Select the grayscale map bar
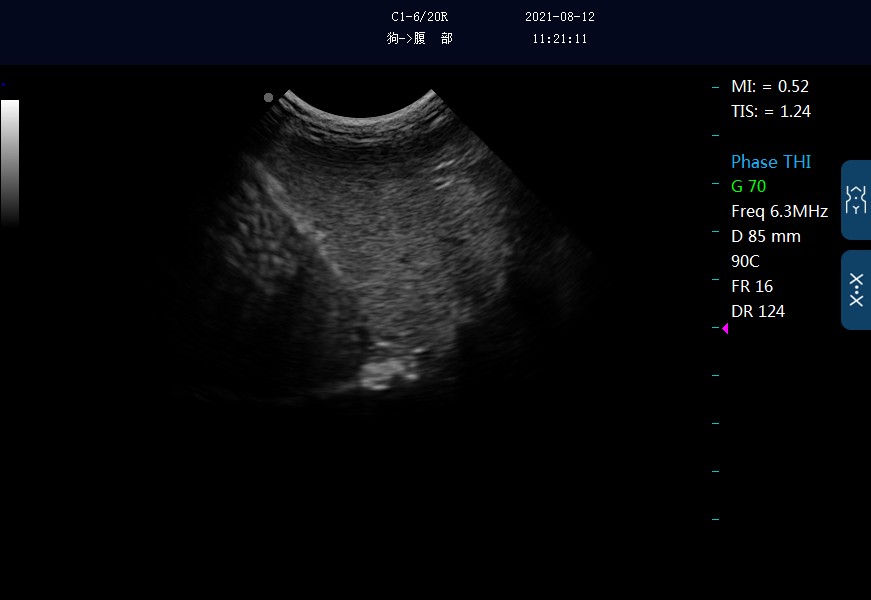871x600 pixels. [x=10, y=162]
